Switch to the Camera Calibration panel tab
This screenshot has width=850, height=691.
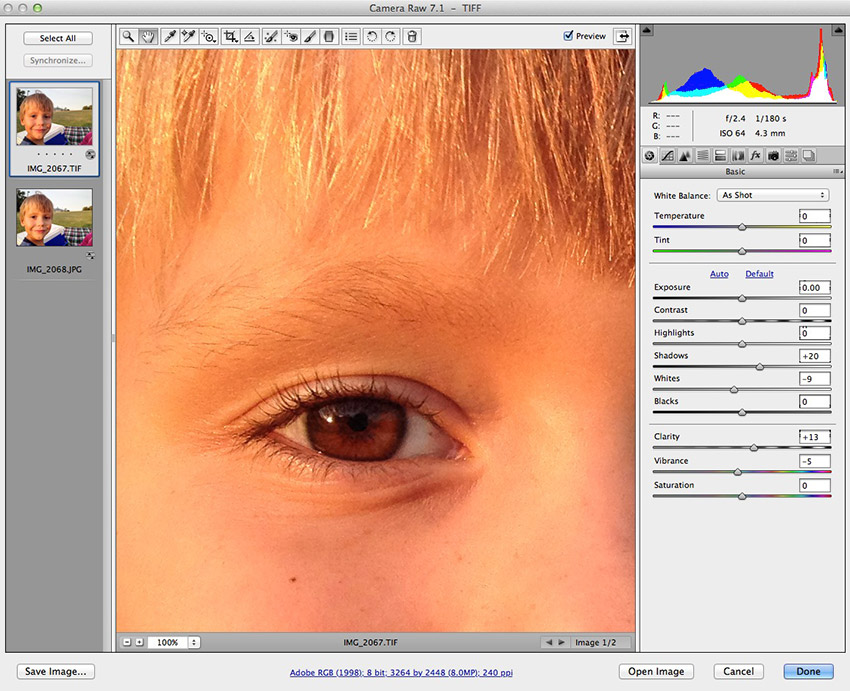pos(773,156)
